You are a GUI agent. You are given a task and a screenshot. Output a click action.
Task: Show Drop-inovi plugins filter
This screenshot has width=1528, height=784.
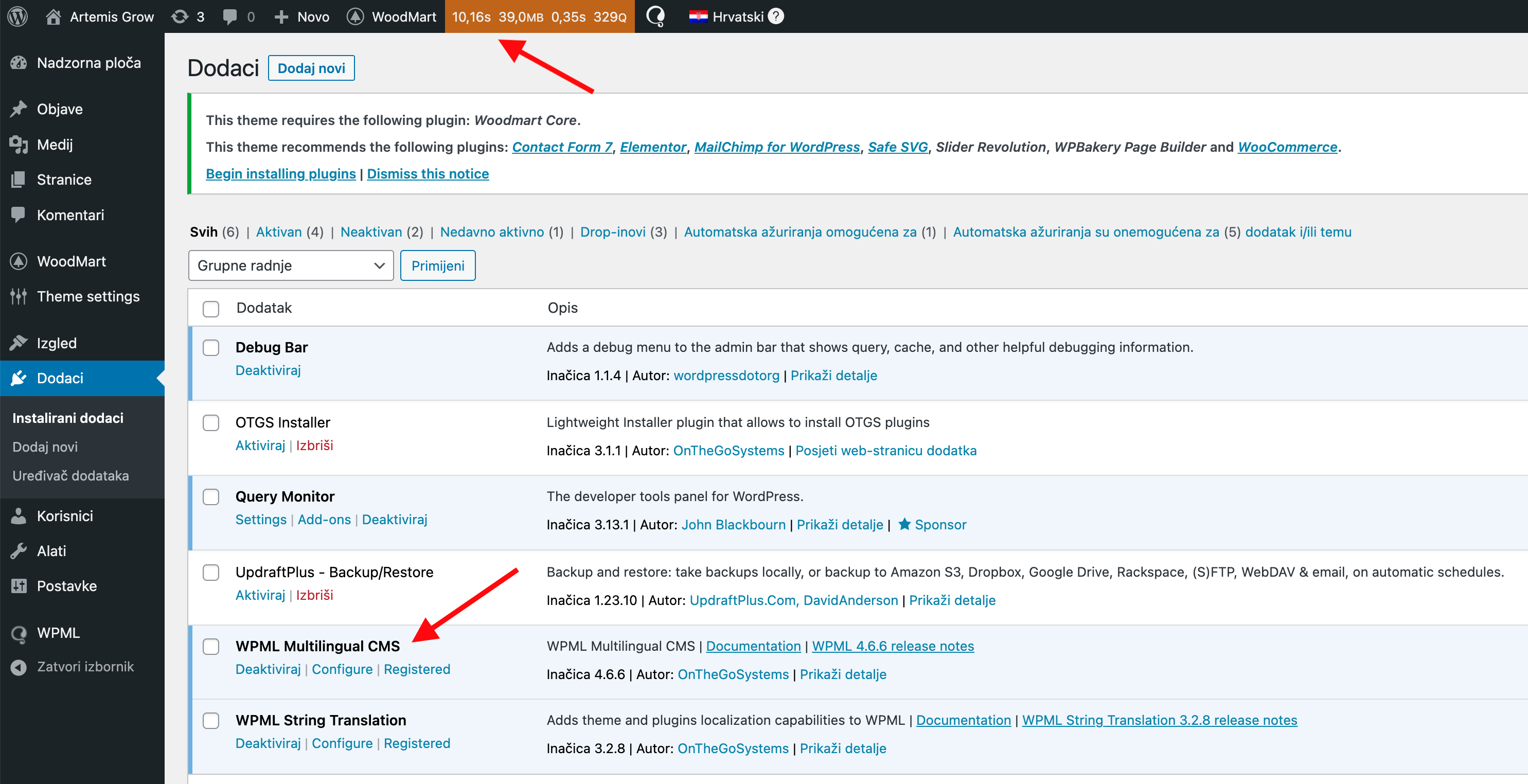[x=613, y=232]
